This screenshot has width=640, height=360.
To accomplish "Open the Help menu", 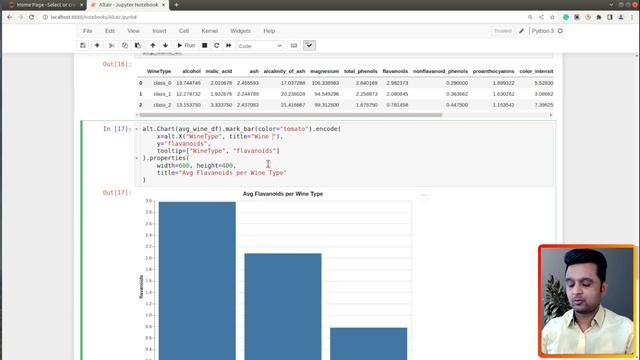I will pyautogui.click(x=269, y=31).
